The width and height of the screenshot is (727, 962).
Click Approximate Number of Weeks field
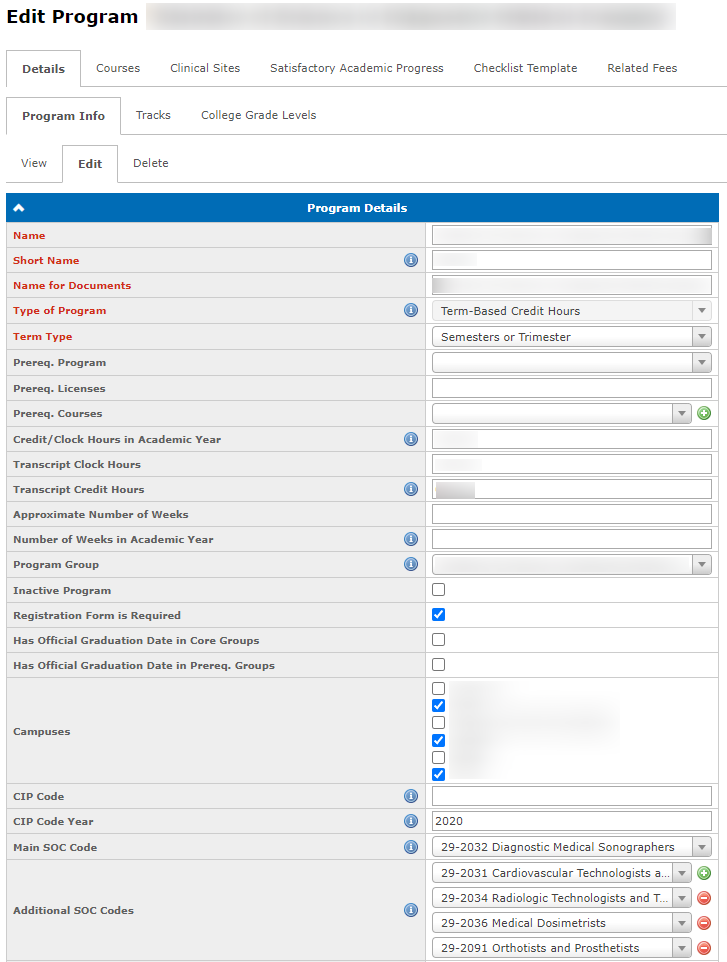pyautogui.click(x=572, y=514)
